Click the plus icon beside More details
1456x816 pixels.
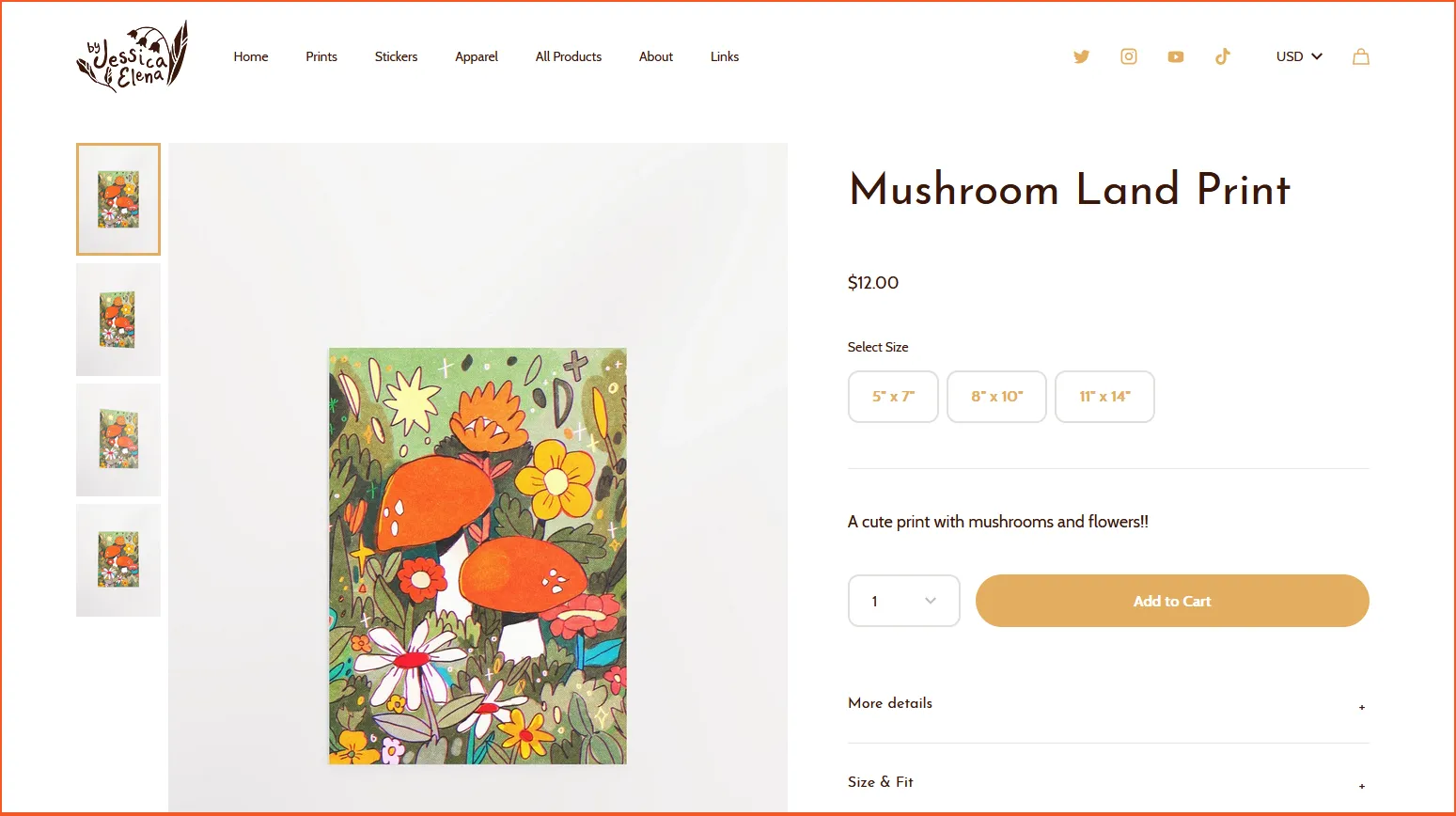(x=1361, y=707)
